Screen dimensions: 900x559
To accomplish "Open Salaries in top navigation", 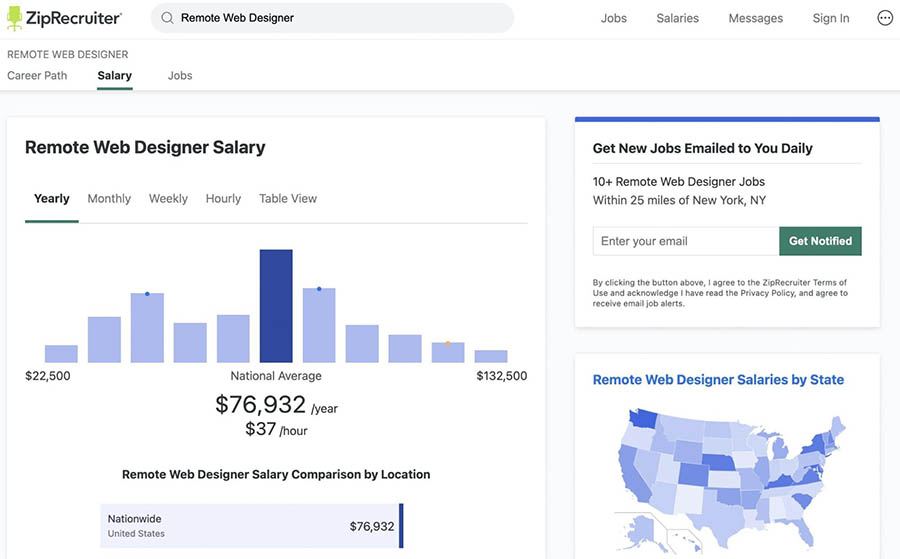I will pos(677,18).
